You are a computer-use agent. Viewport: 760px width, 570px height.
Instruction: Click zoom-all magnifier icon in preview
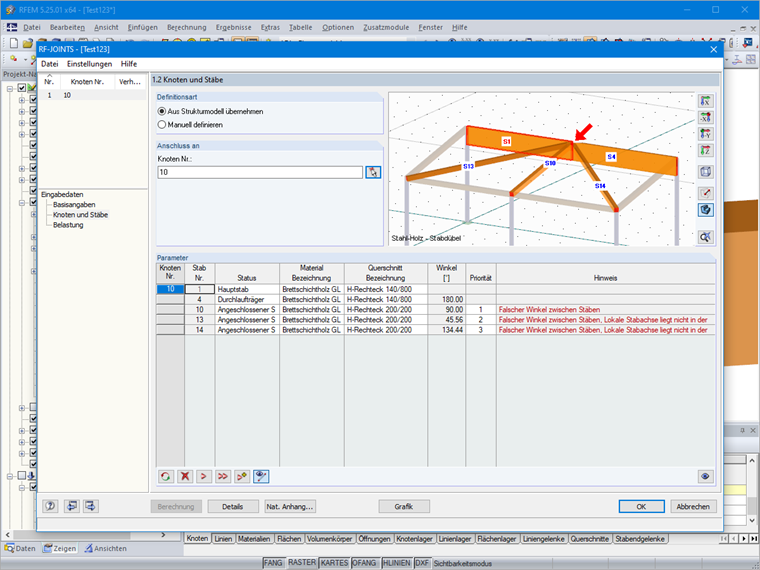coord(706,237)
